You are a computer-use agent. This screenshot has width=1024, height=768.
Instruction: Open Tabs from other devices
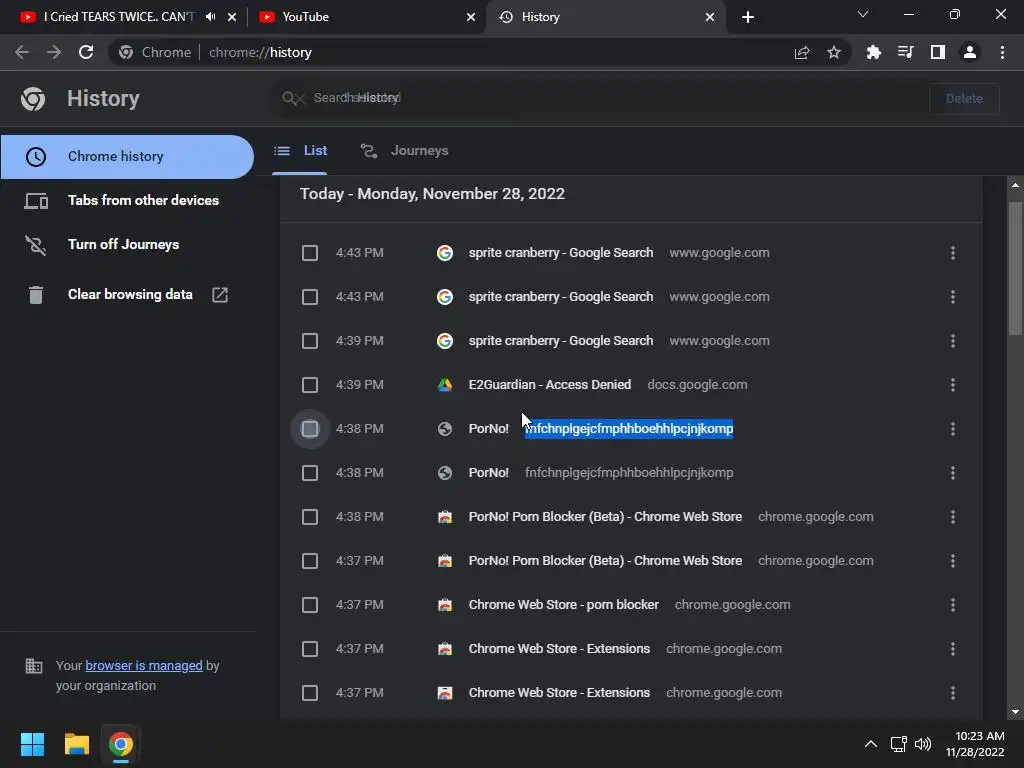127,200
